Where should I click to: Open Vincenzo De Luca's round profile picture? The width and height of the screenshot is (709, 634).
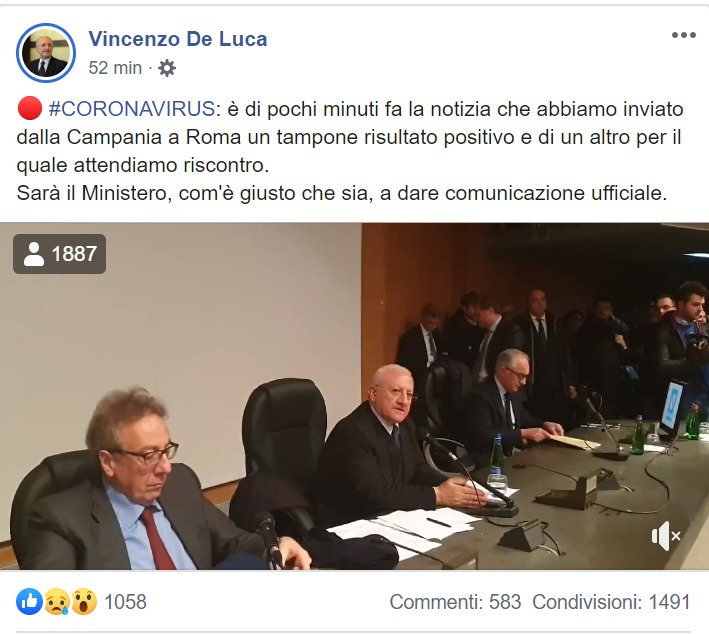click(46, 53)
